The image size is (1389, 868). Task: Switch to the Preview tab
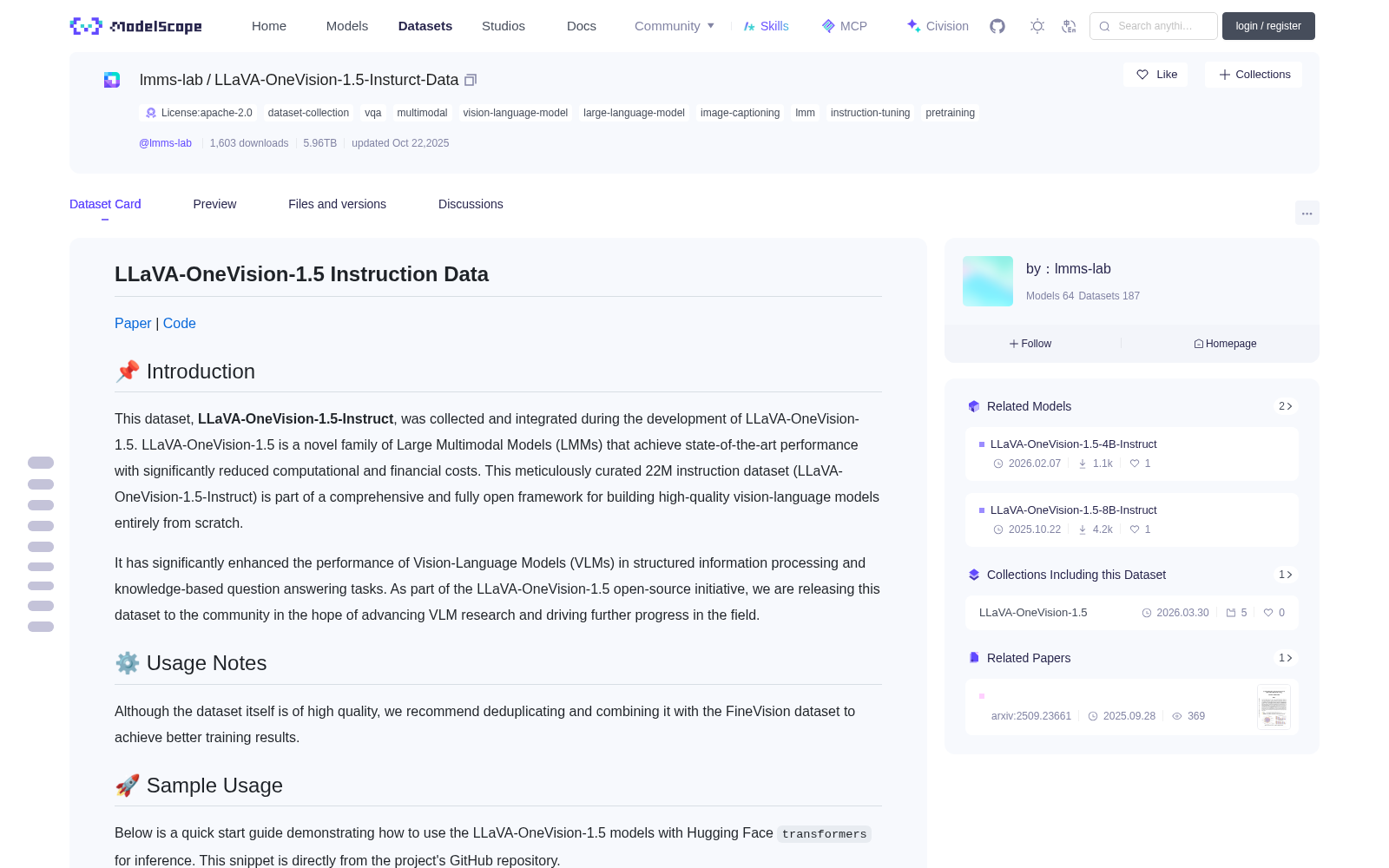coord(214,204)
